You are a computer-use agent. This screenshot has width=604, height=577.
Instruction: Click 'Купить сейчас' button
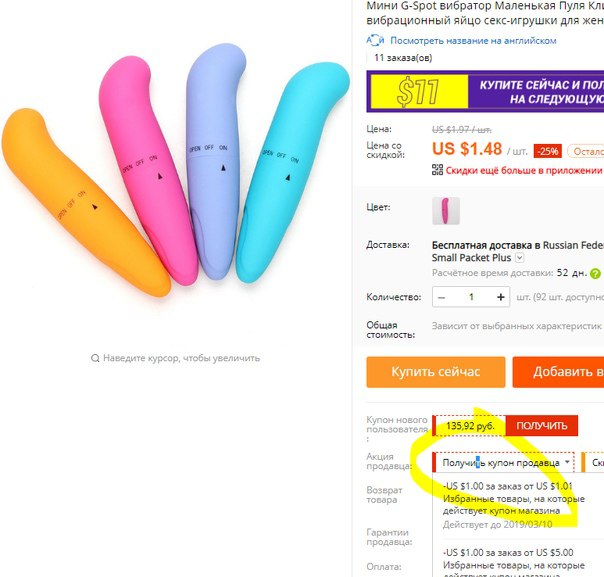coord(436,372)
